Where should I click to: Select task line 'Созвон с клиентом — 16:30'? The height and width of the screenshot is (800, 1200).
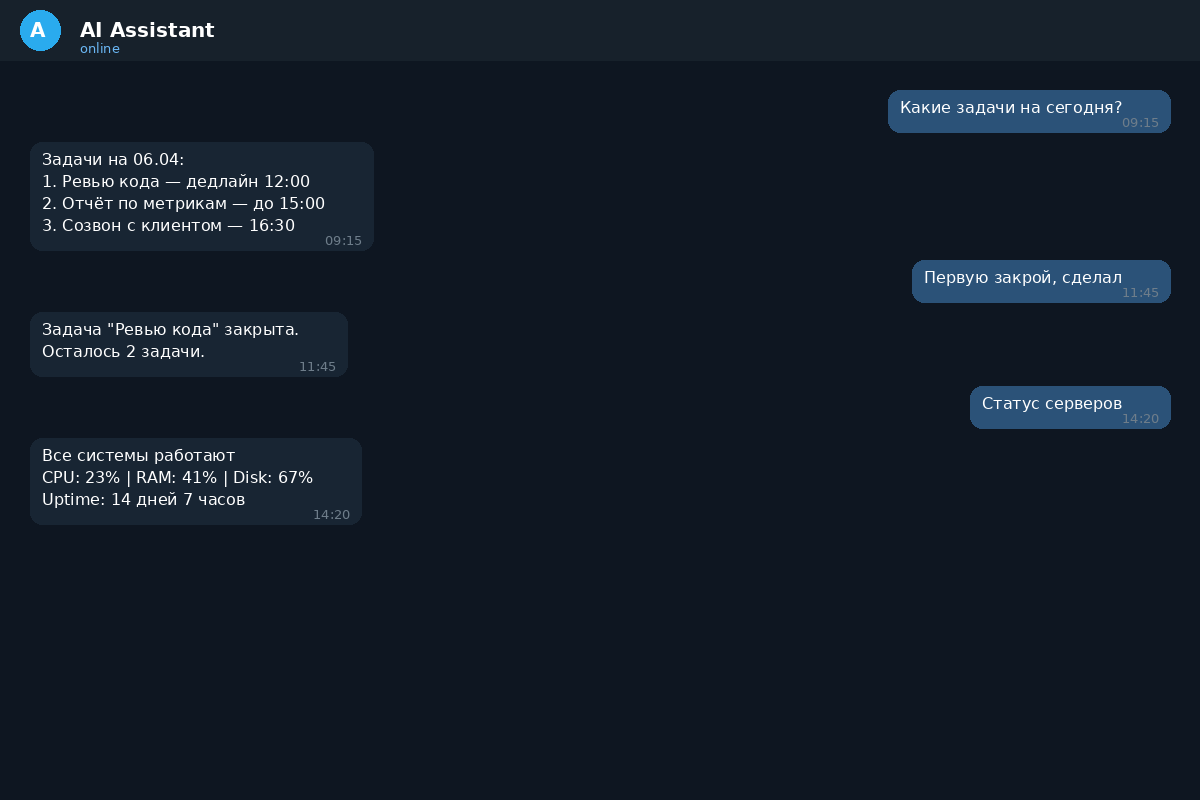click(168, 225)
